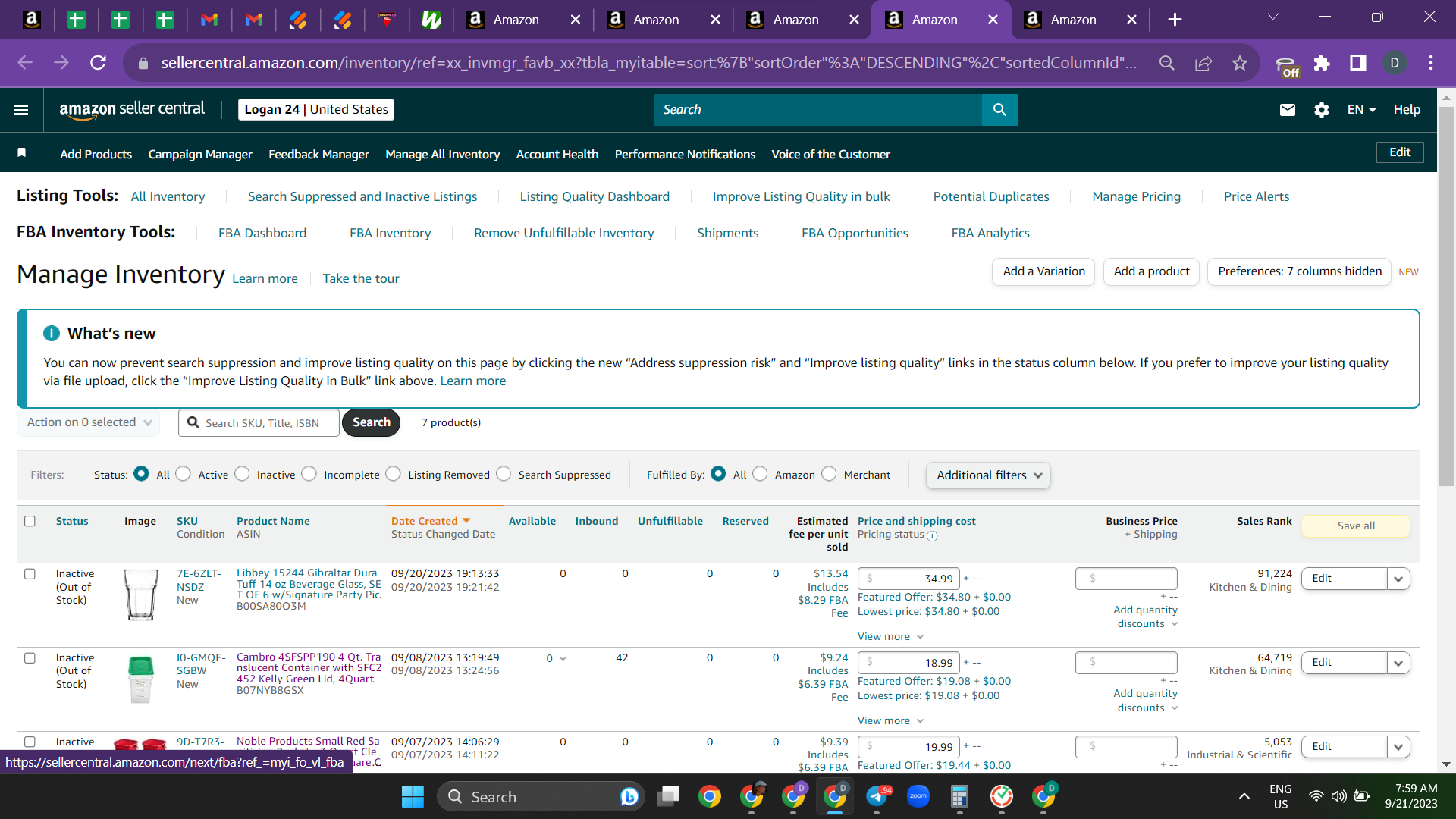Open Preferences: 7 columns hidden button
Viewport: 1456px width, 819px height.
pyautogui.click(x=1299, y=271)
